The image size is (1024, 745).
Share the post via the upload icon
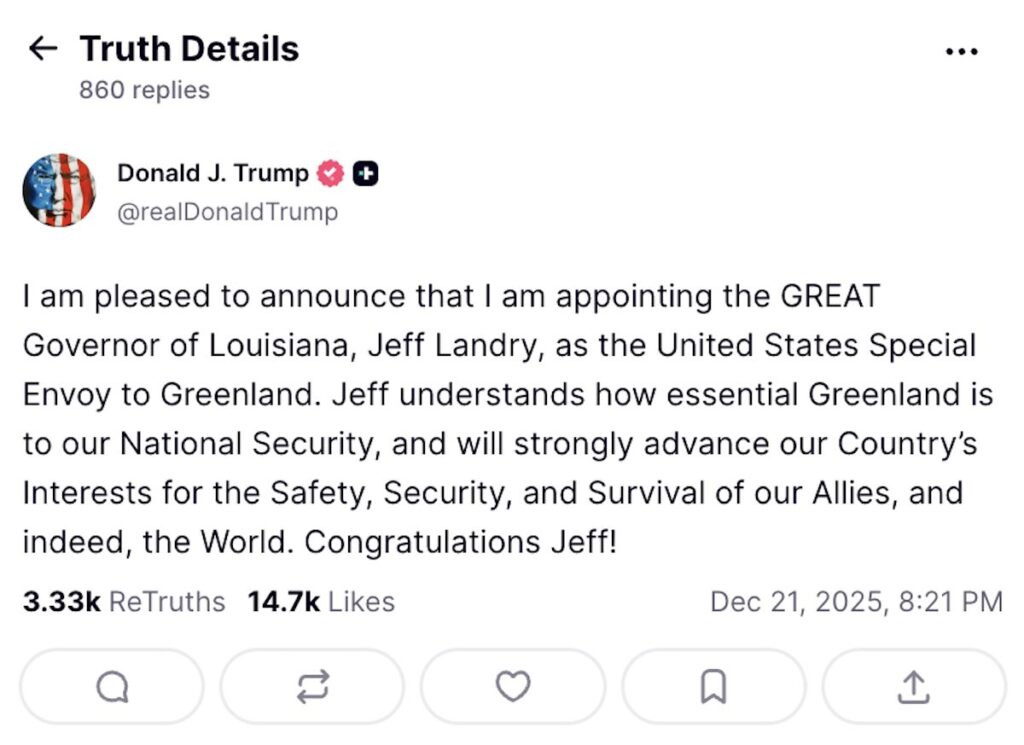coord(914,686)
